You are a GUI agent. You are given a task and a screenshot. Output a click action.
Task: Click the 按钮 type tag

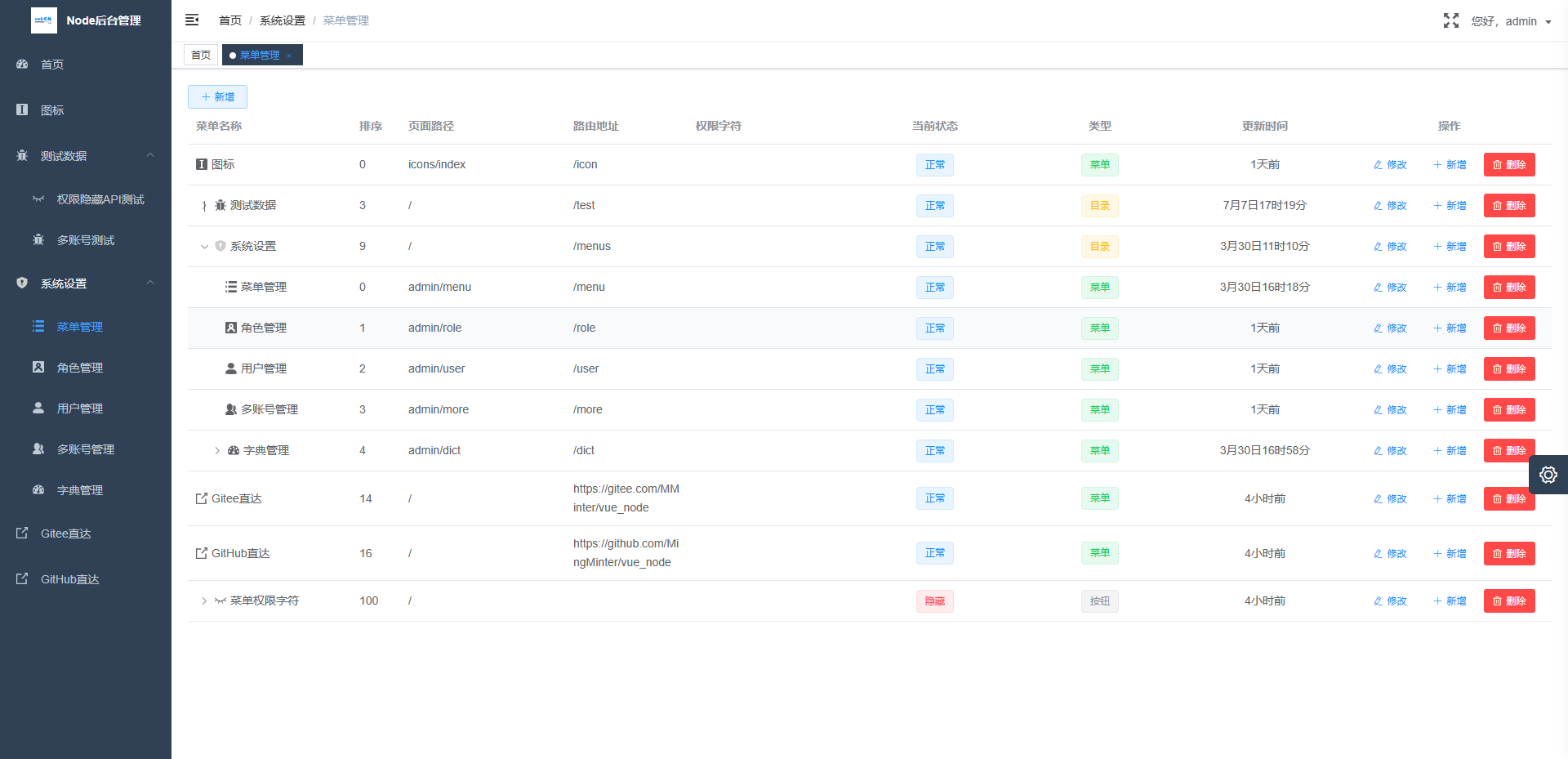[1100, 601]
